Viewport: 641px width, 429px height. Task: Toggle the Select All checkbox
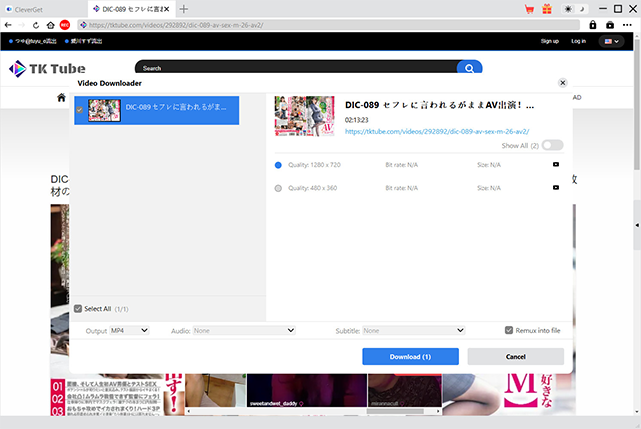(x=78, y=309)
